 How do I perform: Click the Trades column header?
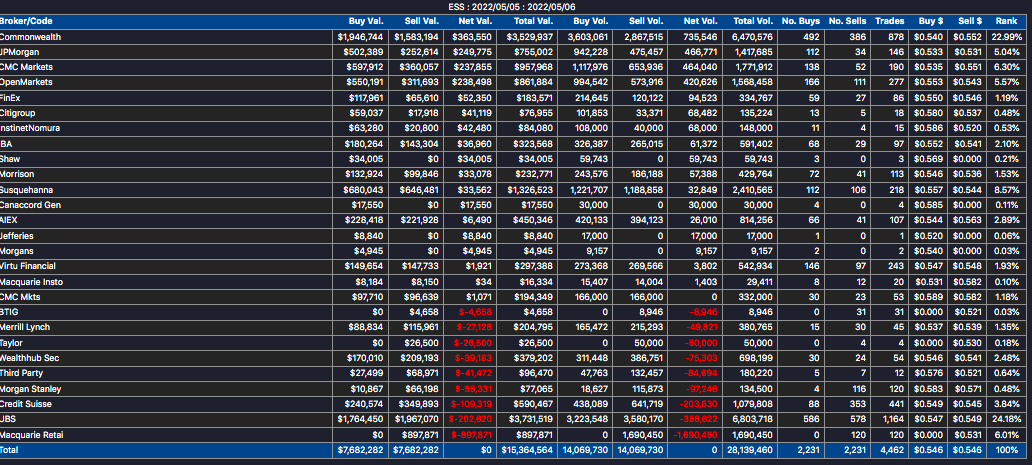889,21
